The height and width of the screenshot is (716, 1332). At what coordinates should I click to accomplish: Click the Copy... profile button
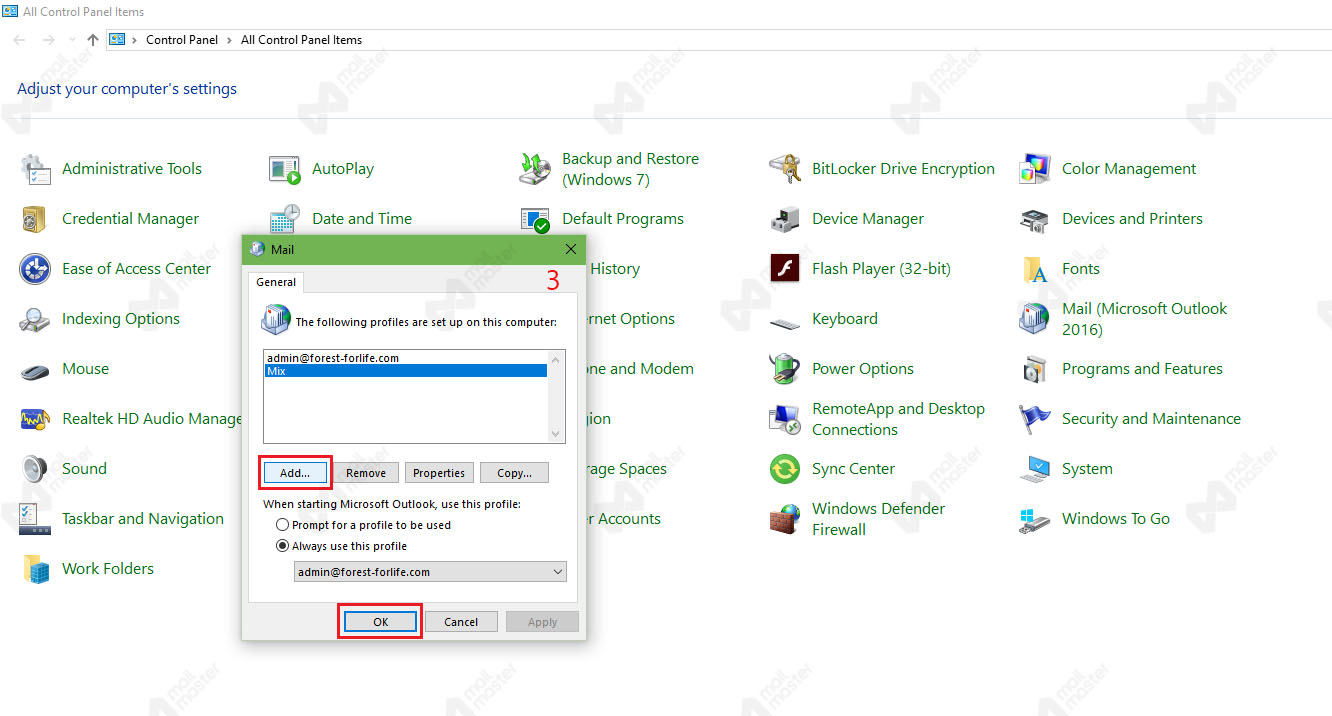click(515, 473)
